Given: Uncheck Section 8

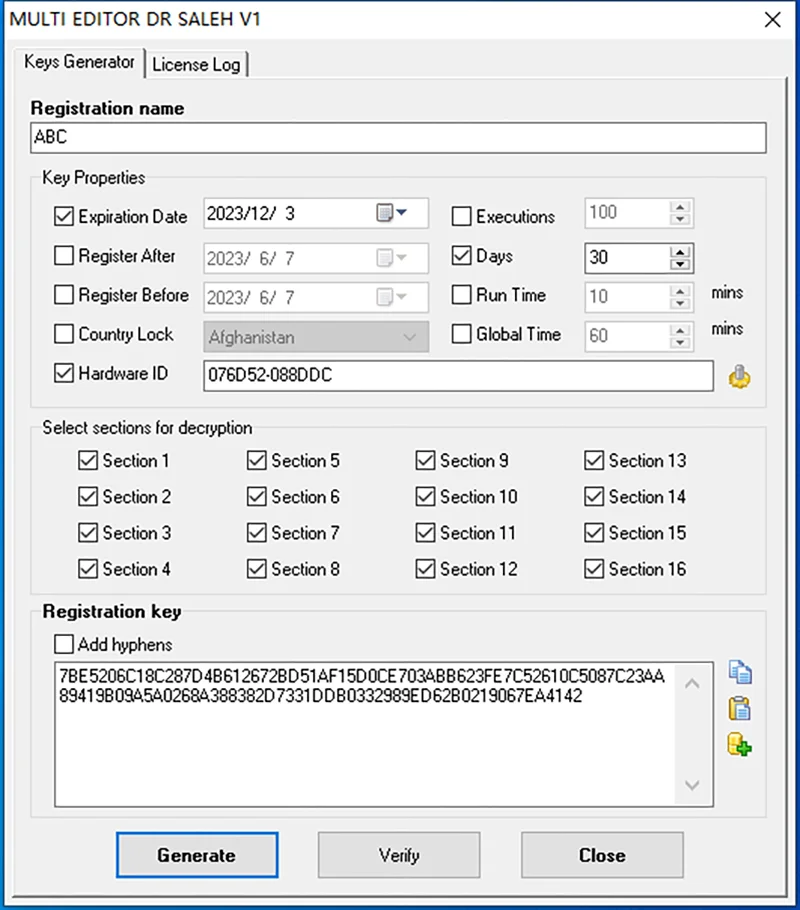Looking at the screenshot, I should click(257, 569).
